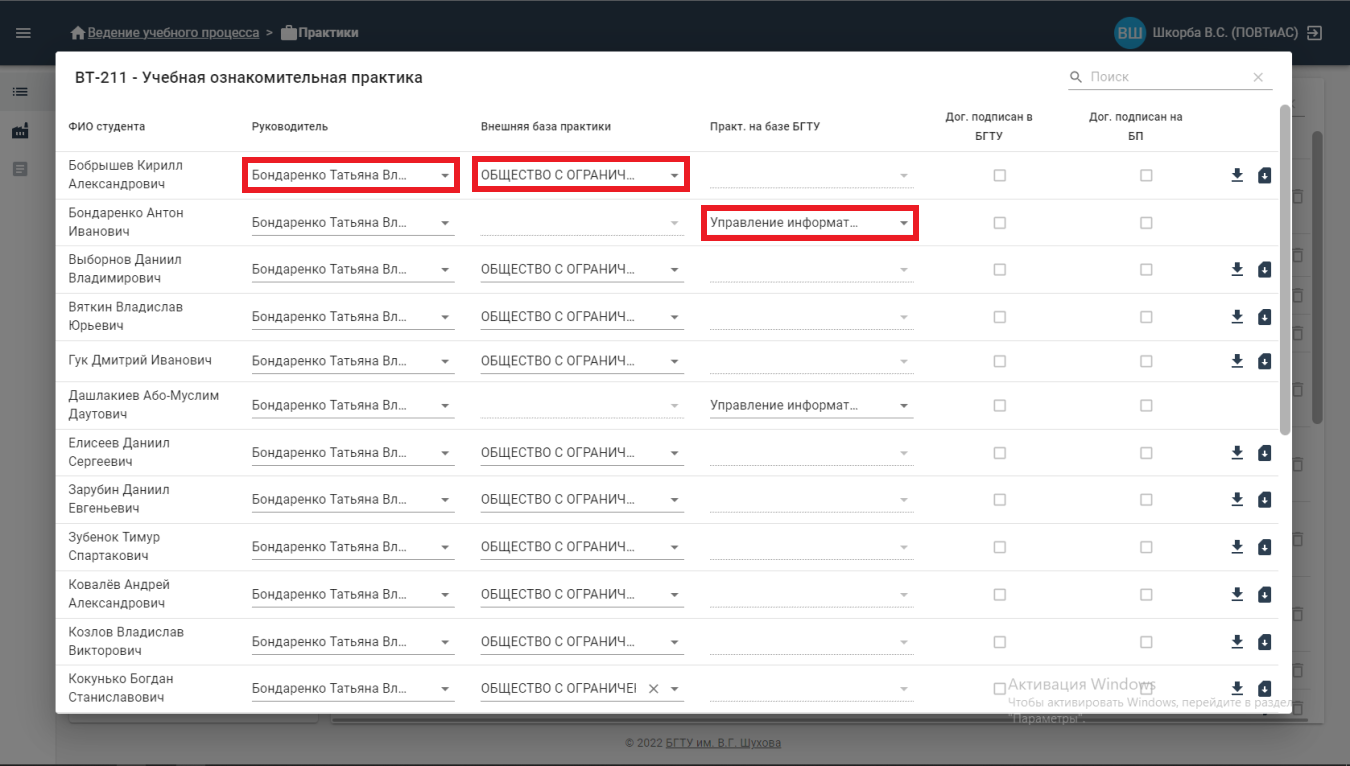Open Руководитель dropdown for Гук Дмитрий
This screenshot has width=1350, height=766.
(x=353, y=361)
